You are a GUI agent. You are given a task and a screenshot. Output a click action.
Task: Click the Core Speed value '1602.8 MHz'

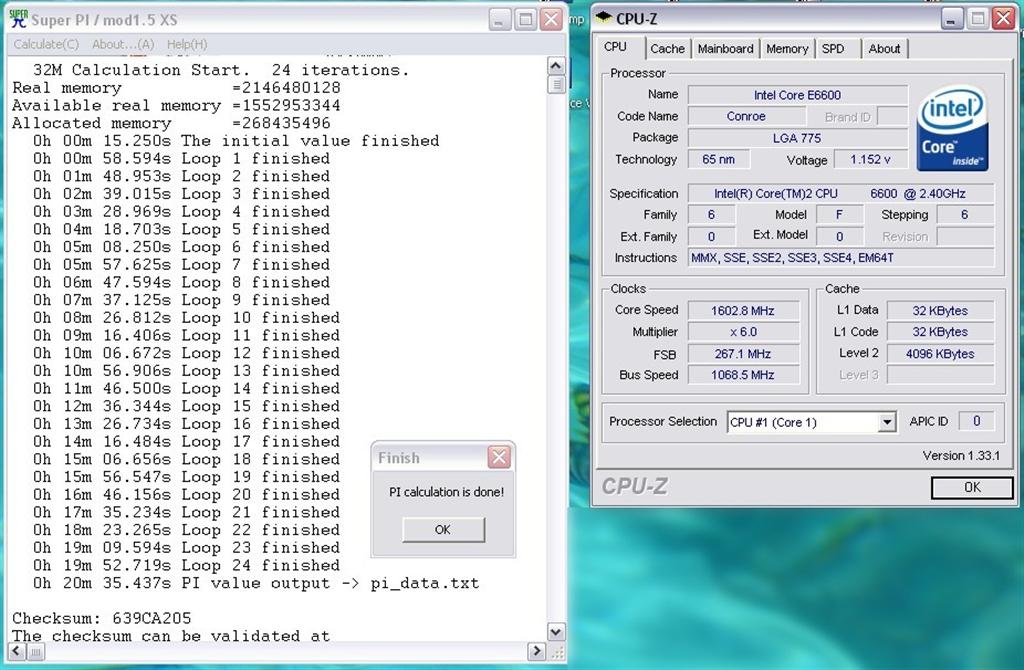(743, 311)
